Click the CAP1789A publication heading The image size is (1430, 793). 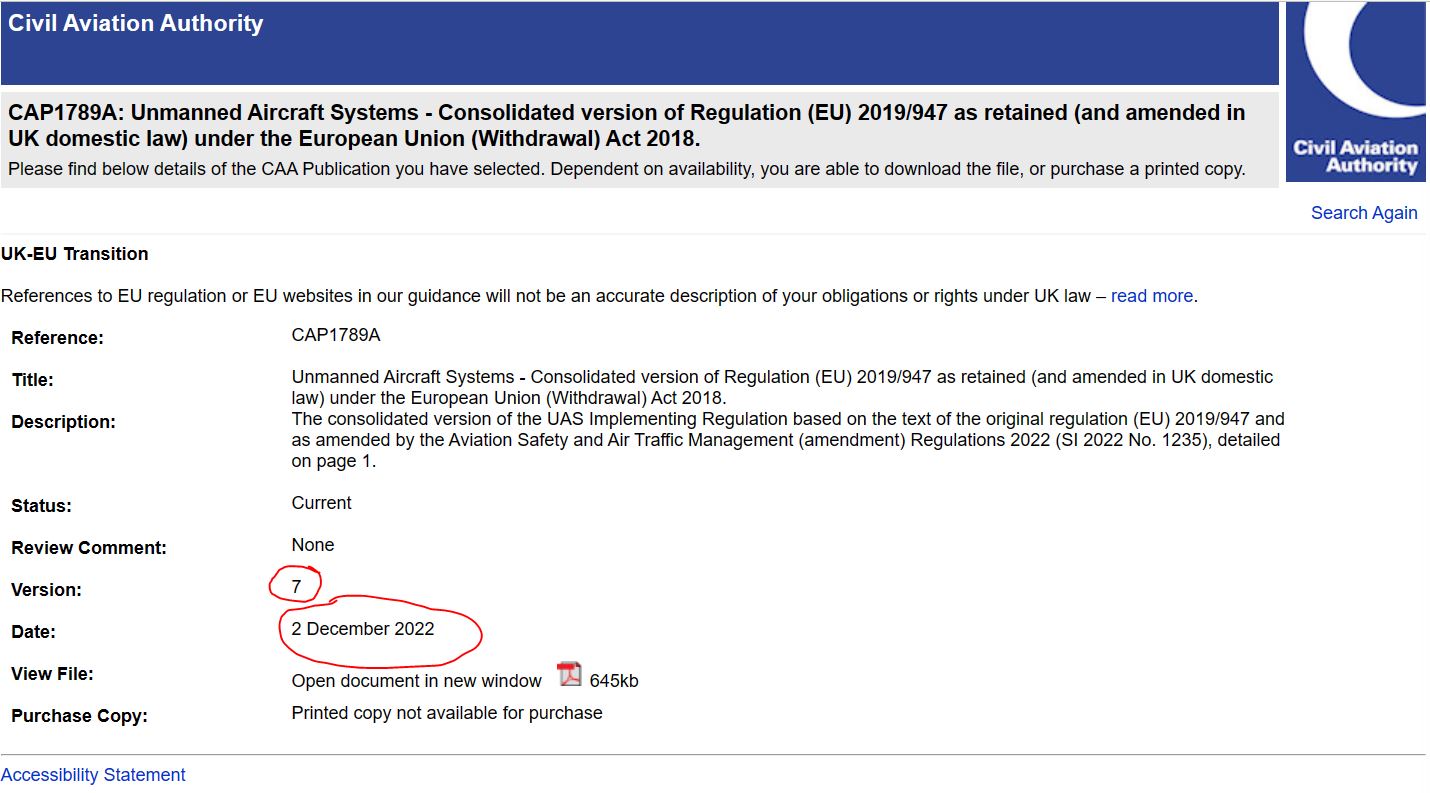pyautogui.click(x=626, y=125)
